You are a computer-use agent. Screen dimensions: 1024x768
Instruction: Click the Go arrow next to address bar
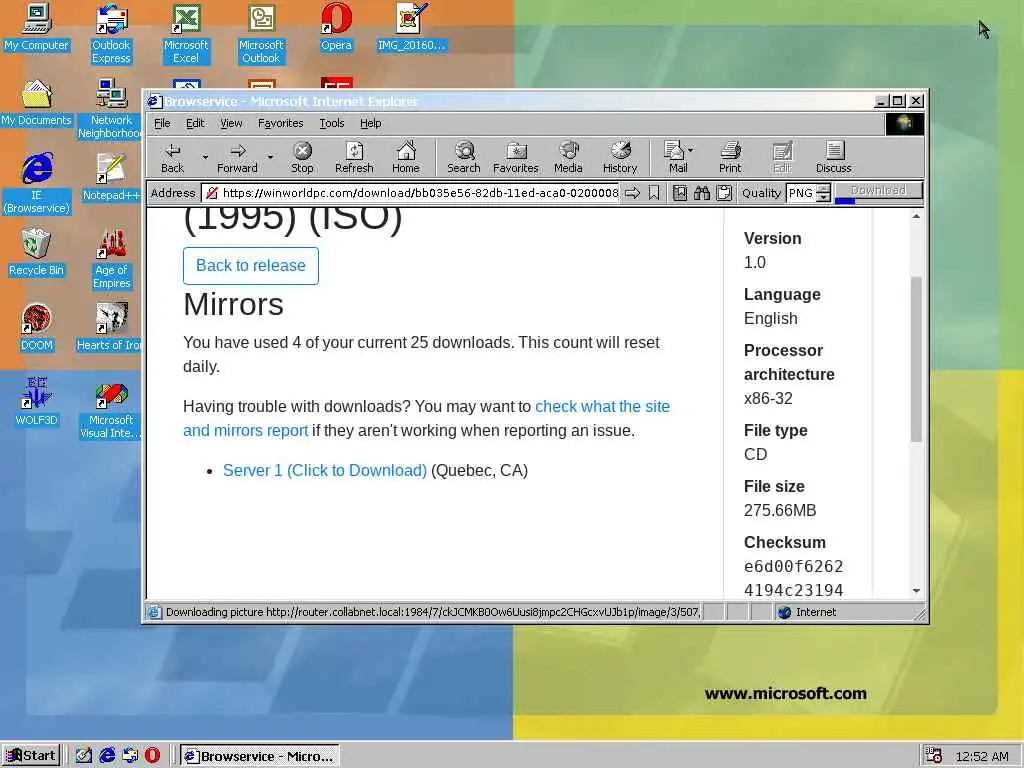pos(632,193)
